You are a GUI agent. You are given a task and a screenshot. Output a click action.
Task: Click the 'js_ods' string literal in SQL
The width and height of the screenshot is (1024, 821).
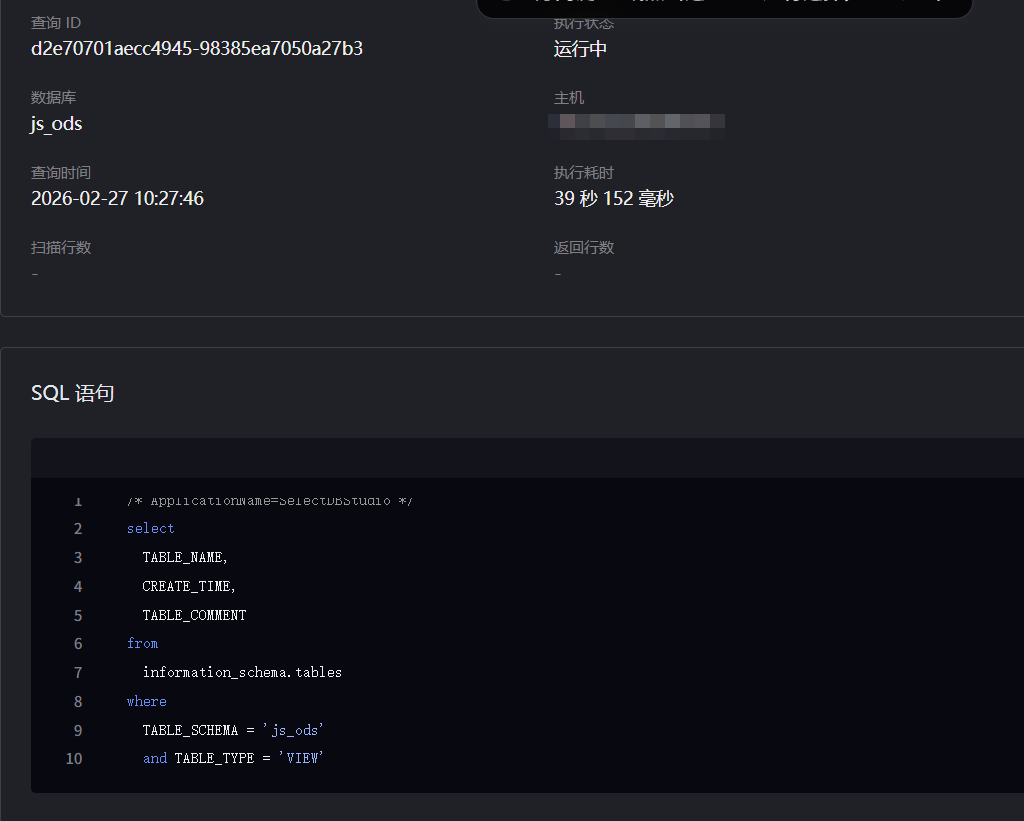(x=294, y=730)
